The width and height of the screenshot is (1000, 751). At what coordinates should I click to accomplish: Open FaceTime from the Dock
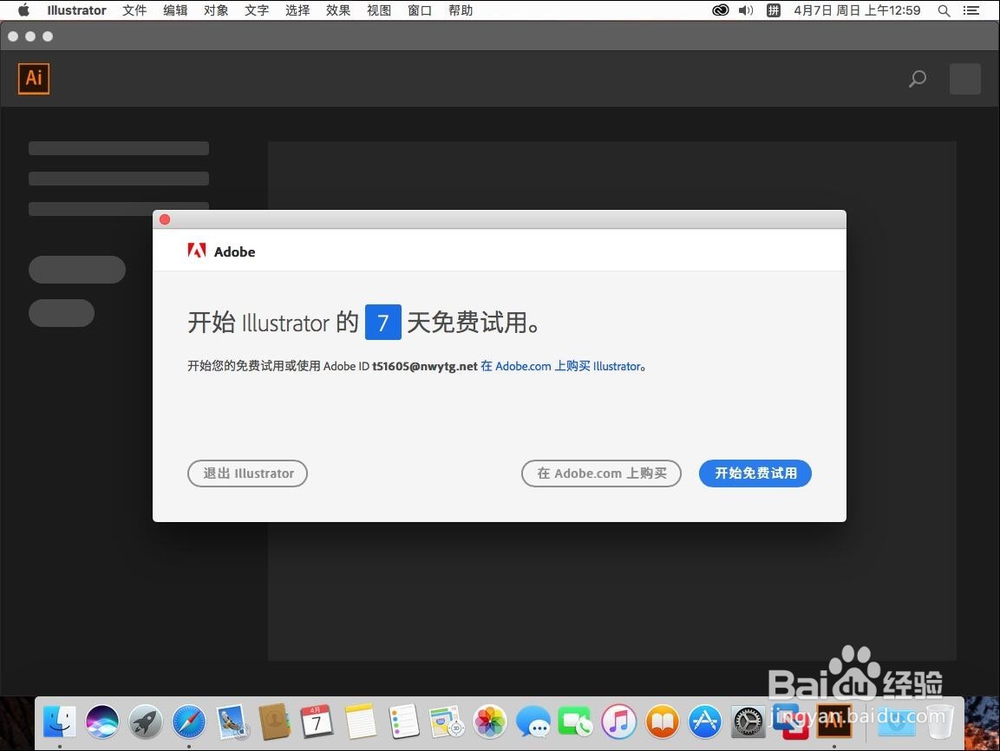point(575,722)
